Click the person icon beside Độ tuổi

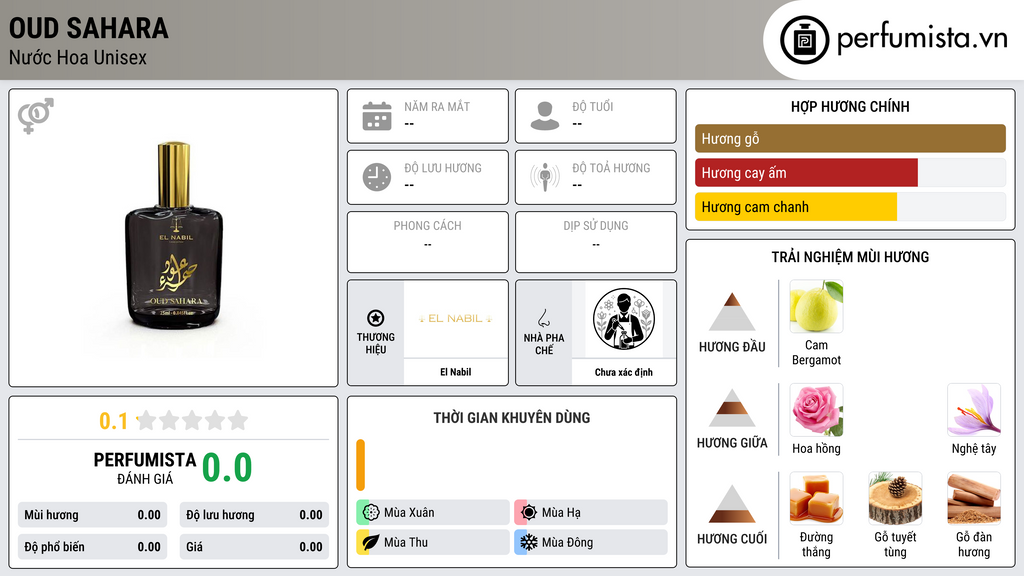[x=545, y=116]
